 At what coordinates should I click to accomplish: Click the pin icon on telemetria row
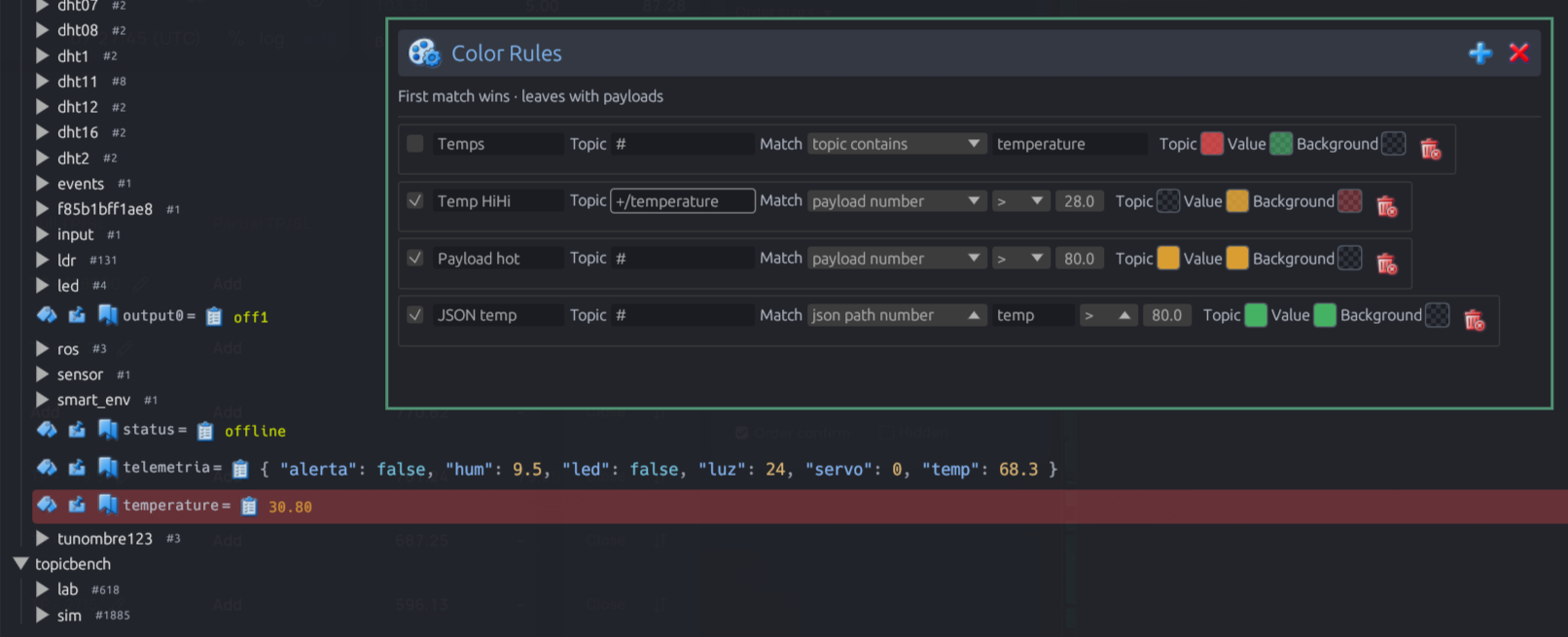coord(77,467)
